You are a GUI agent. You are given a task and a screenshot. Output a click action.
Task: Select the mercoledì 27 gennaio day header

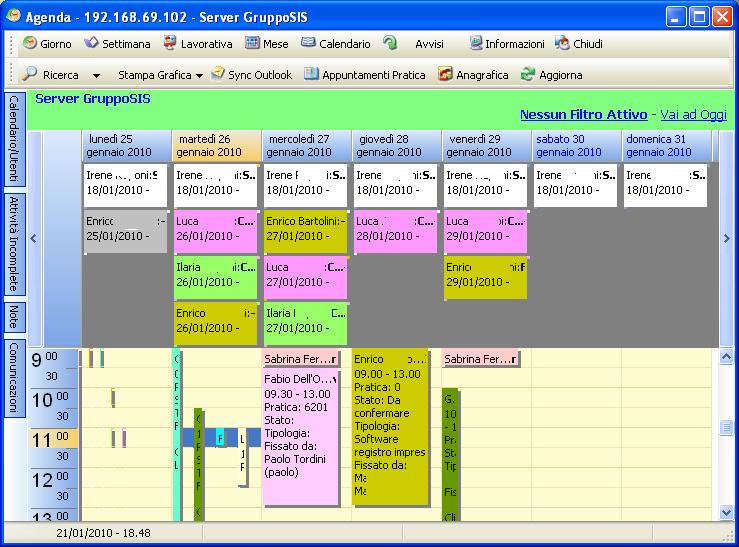coord(306,146)
